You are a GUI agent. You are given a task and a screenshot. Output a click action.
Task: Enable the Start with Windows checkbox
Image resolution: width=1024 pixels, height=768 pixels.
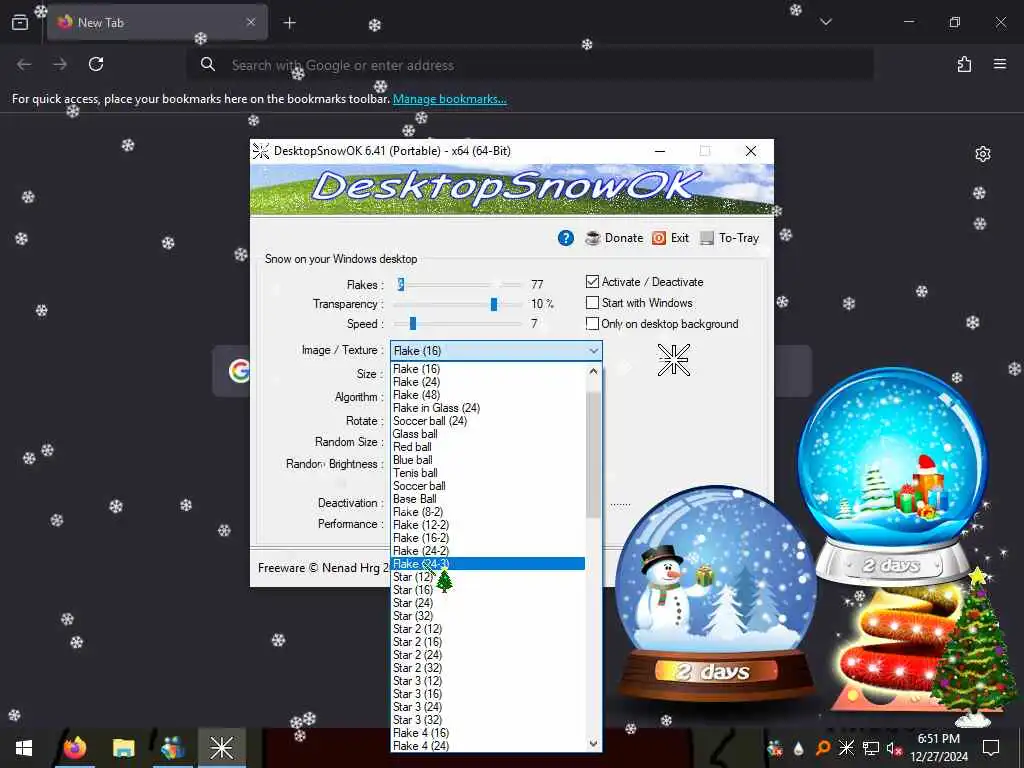592,303
